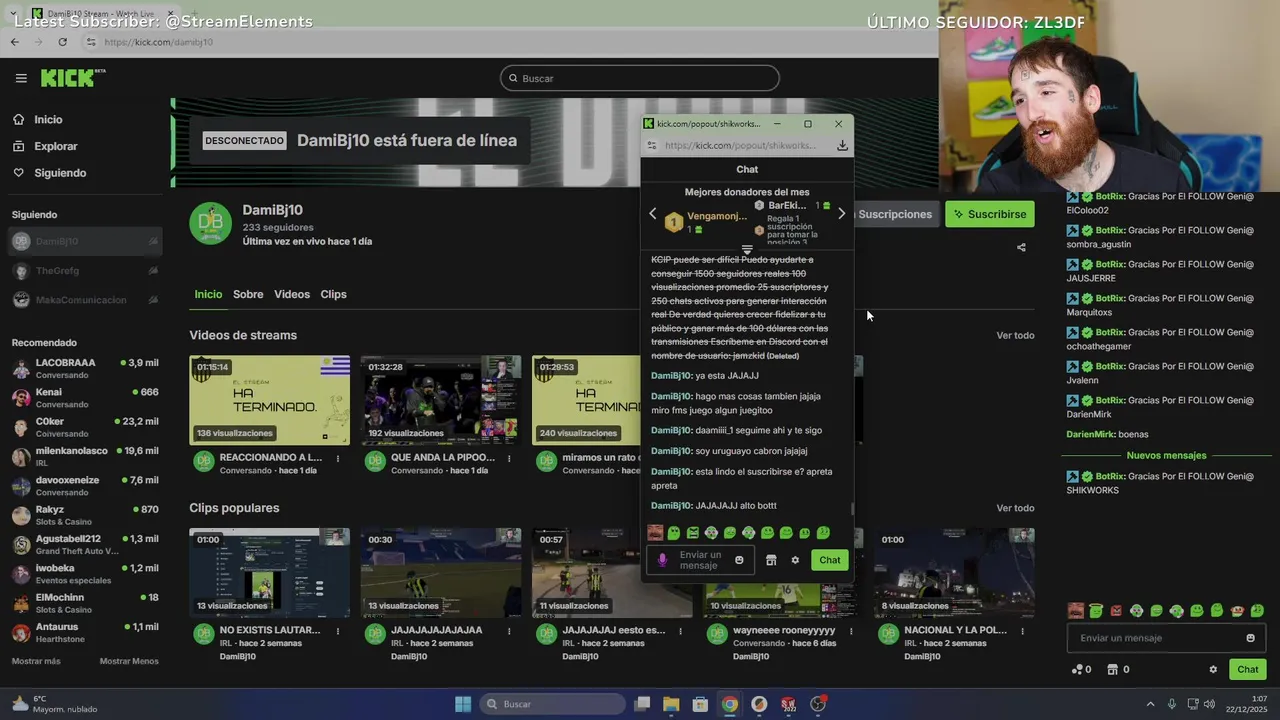
Task: Open the hamburger menu beside the Kick logo
Action: (21, 78)
